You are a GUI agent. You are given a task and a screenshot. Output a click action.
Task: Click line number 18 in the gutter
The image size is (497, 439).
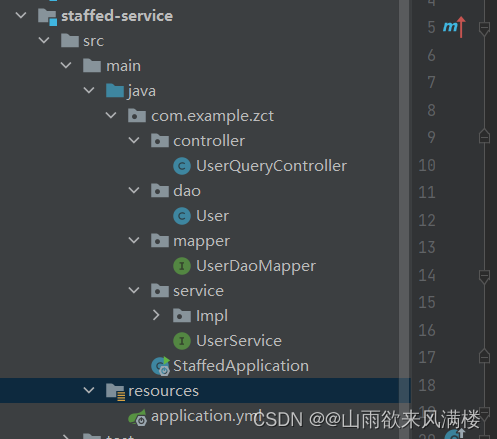(x=427, y=385)
